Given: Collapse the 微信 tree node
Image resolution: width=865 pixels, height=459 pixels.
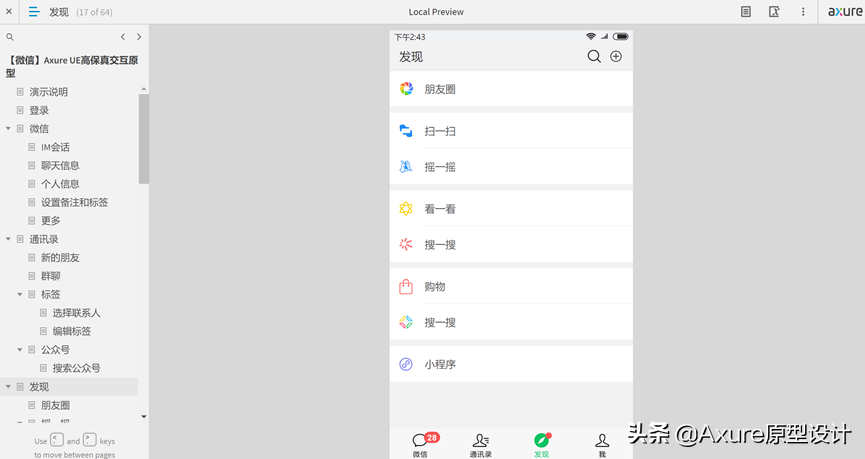Looking at the screenshot, I should click(x=8, y=129).
